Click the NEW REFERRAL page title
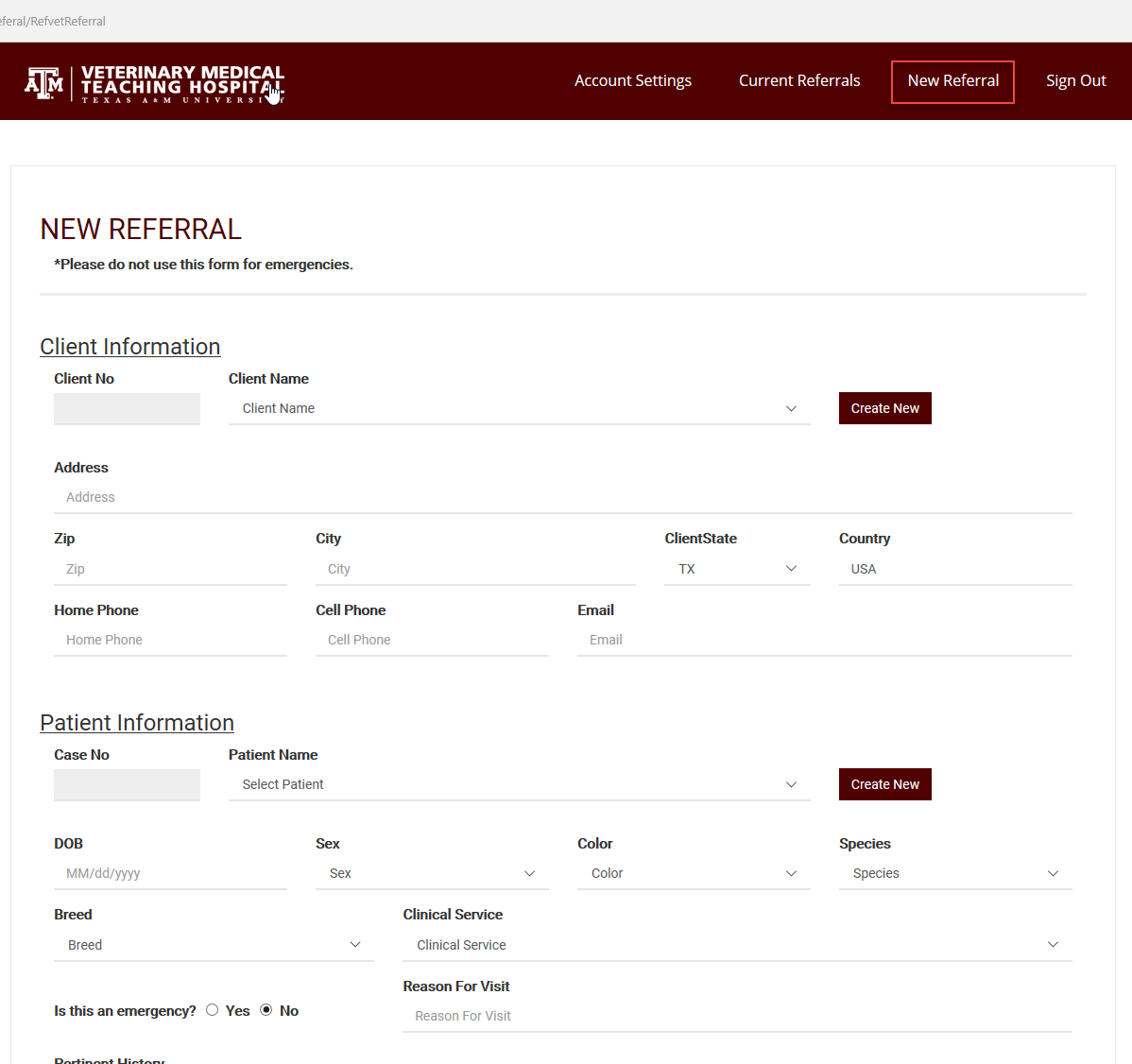Viewport: 1132px width, 1064px height. pyautogui.click(x=141, y=230)
